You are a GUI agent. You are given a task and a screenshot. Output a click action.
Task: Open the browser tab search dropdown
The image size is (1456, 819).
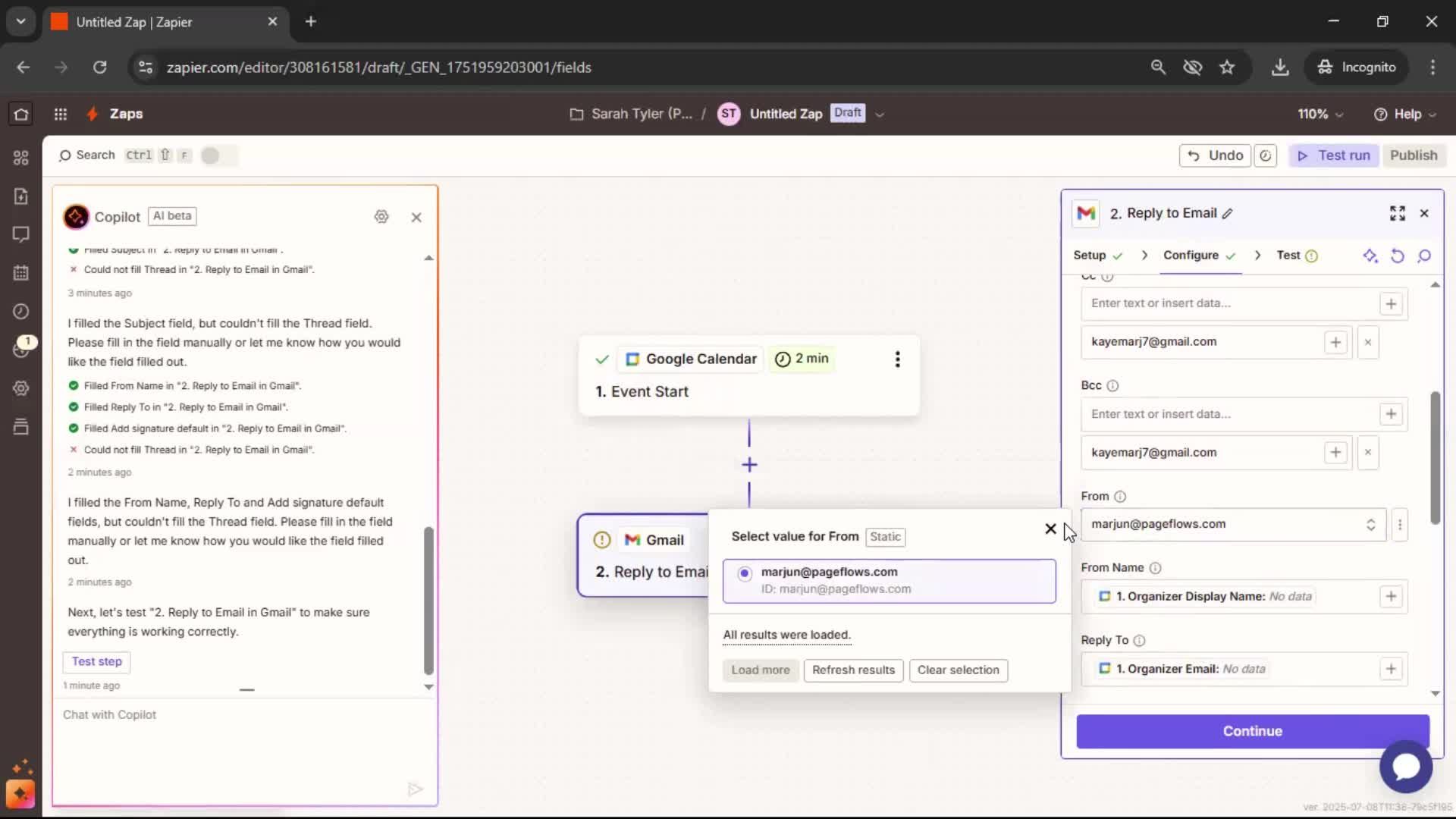[x=20, y=21]
